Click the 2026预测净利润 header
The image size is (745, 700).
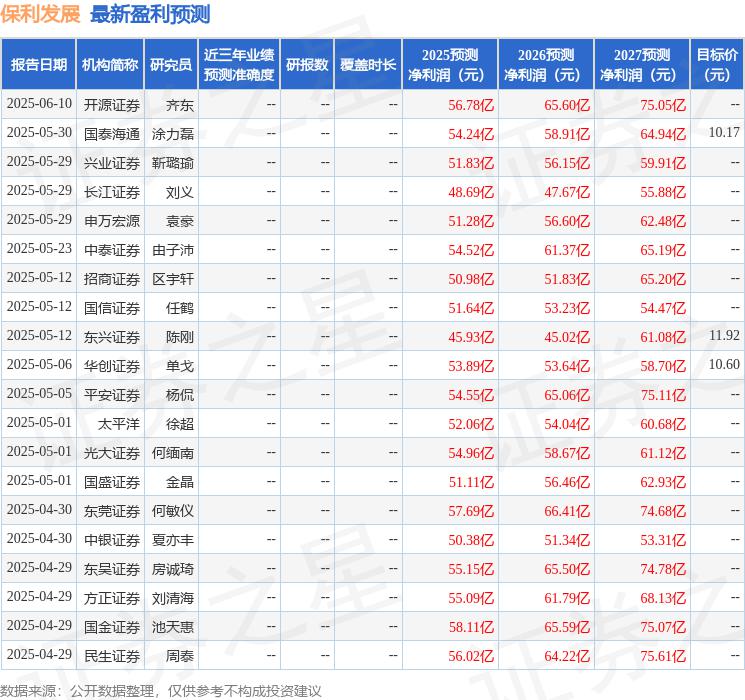pos(546,65)
